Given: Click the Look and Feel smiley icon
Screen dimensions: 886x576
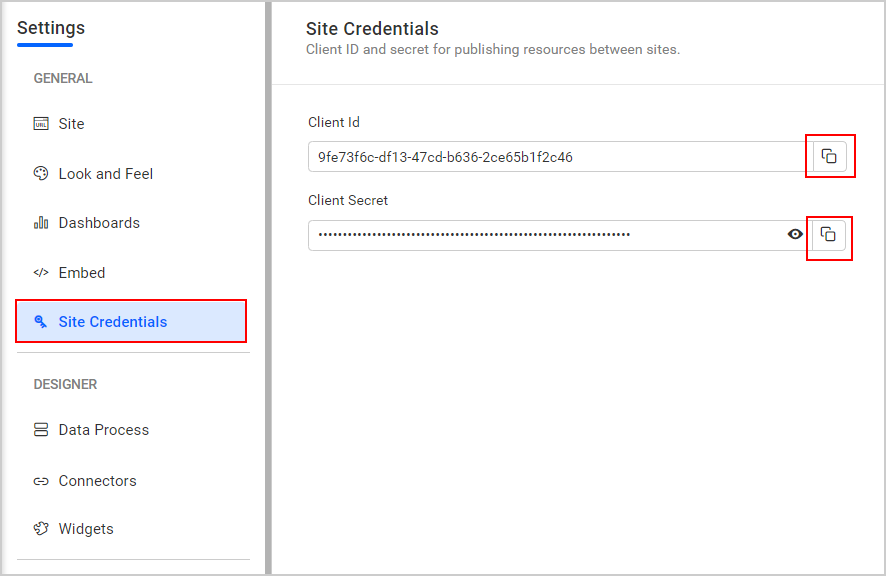Looking at the screenshot, I should [x=40, y=173].
